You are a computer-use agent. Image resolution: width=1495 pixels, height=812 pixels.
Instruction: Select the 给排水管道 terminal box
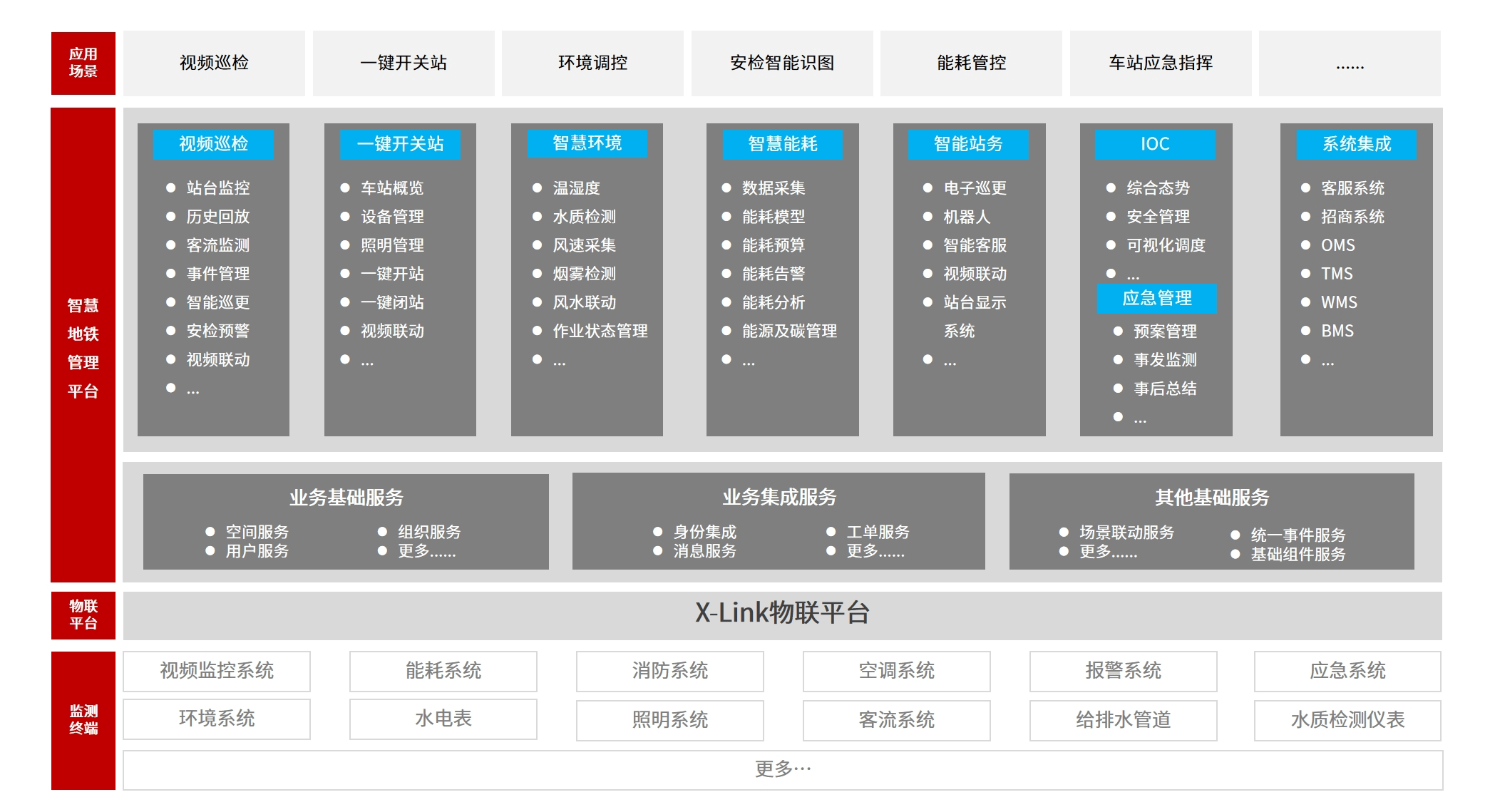click(x=1124, y=720)
